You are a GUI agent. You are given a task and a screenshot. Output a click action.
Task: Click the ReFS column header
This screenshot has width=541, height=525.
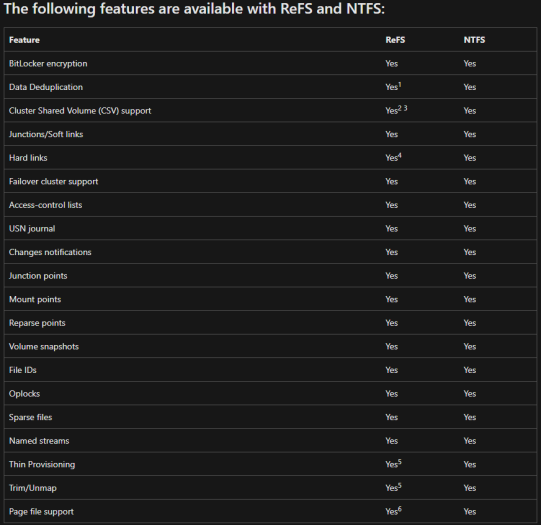[395, 40]
